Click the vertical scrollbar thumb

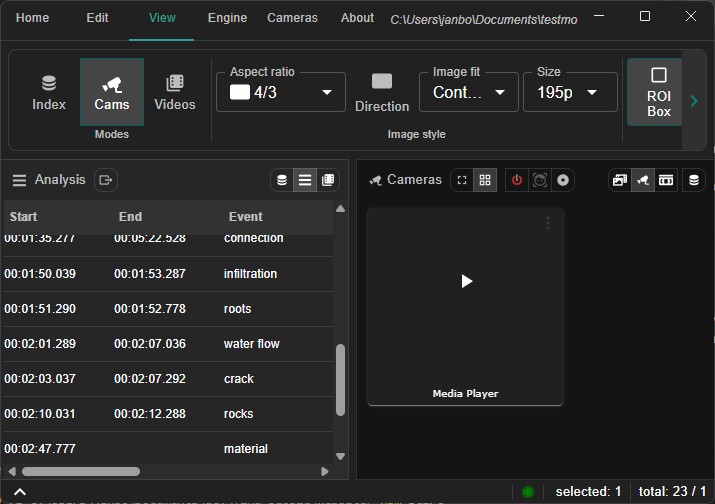point(340,380)
